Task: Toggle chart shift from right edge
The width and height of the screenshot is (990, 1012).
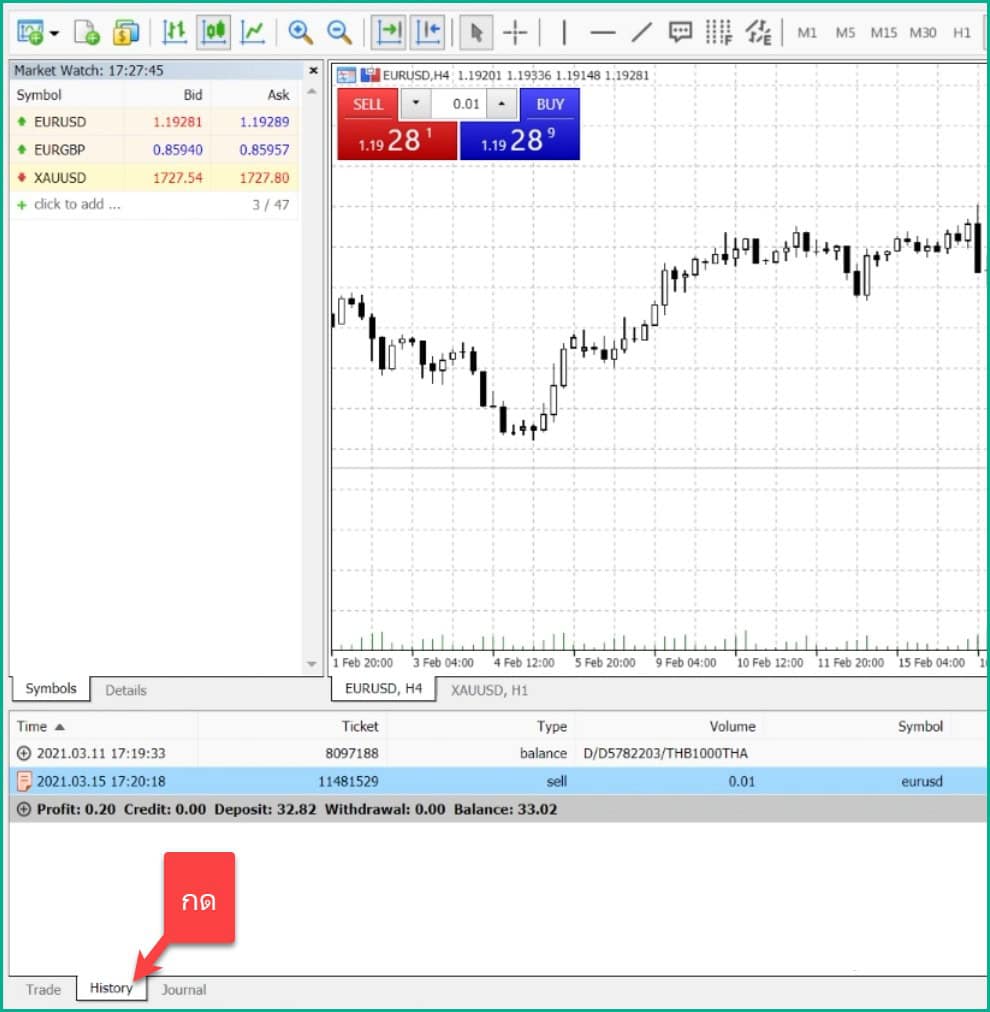Action: click(x=428, y=32)
